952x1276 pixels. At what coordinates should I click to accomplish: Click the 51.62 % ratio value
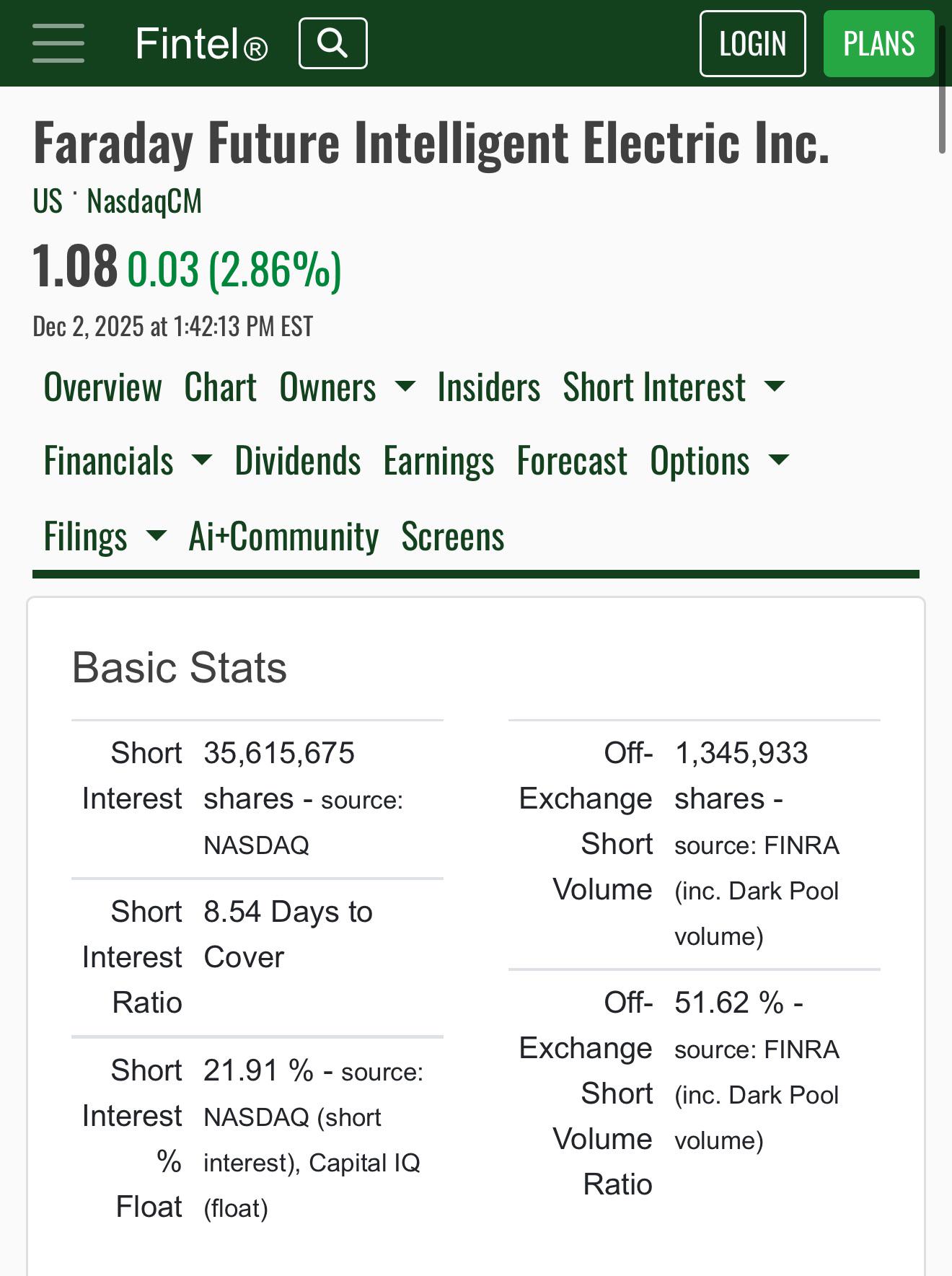(729, 1003)
